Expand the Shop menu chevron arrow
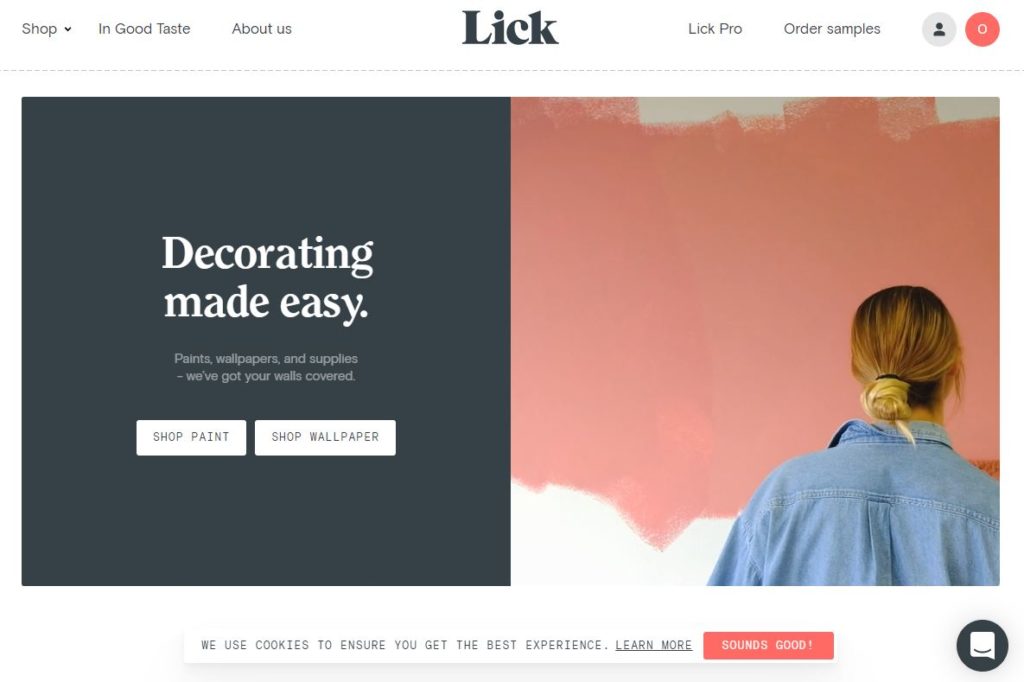Image resolution: width=1024 pixels, height=682 pixels. point(67,29)
